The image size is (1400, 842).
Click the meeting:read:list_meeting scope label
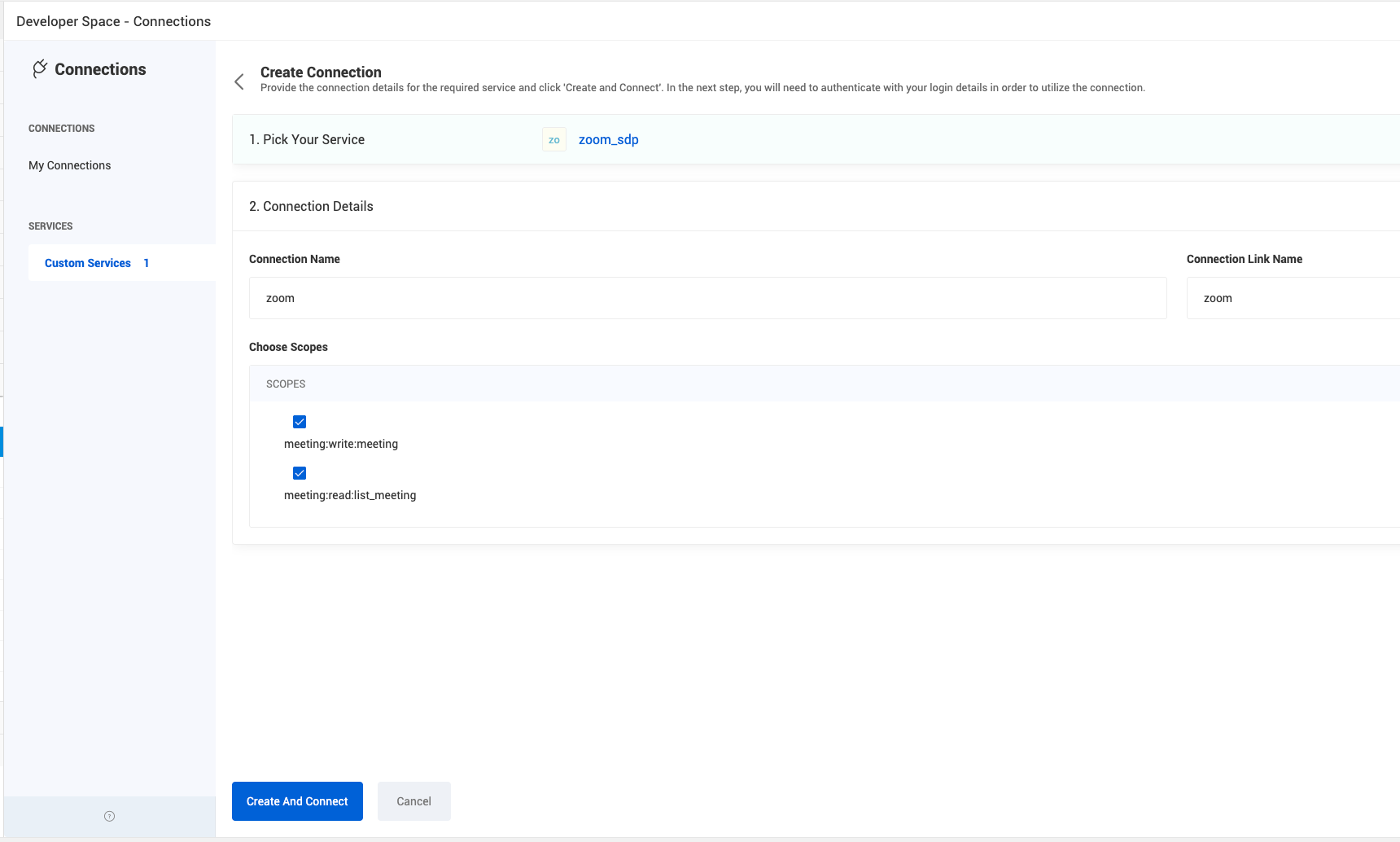click(350, 495)
